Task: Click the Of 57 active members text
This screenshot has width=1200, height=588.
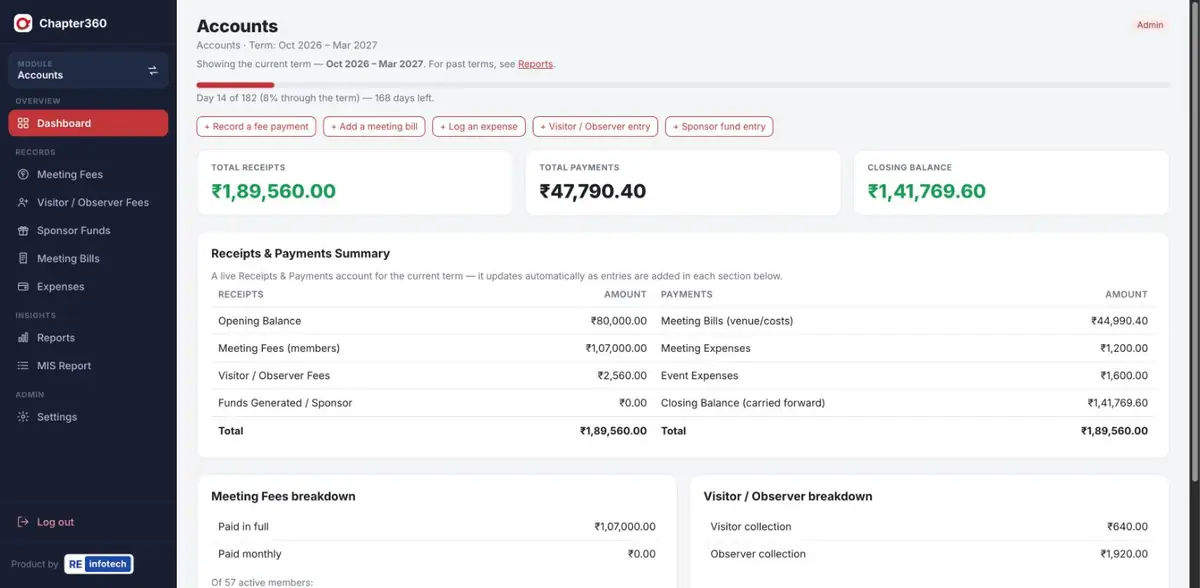Action: [x=262, y=582]
